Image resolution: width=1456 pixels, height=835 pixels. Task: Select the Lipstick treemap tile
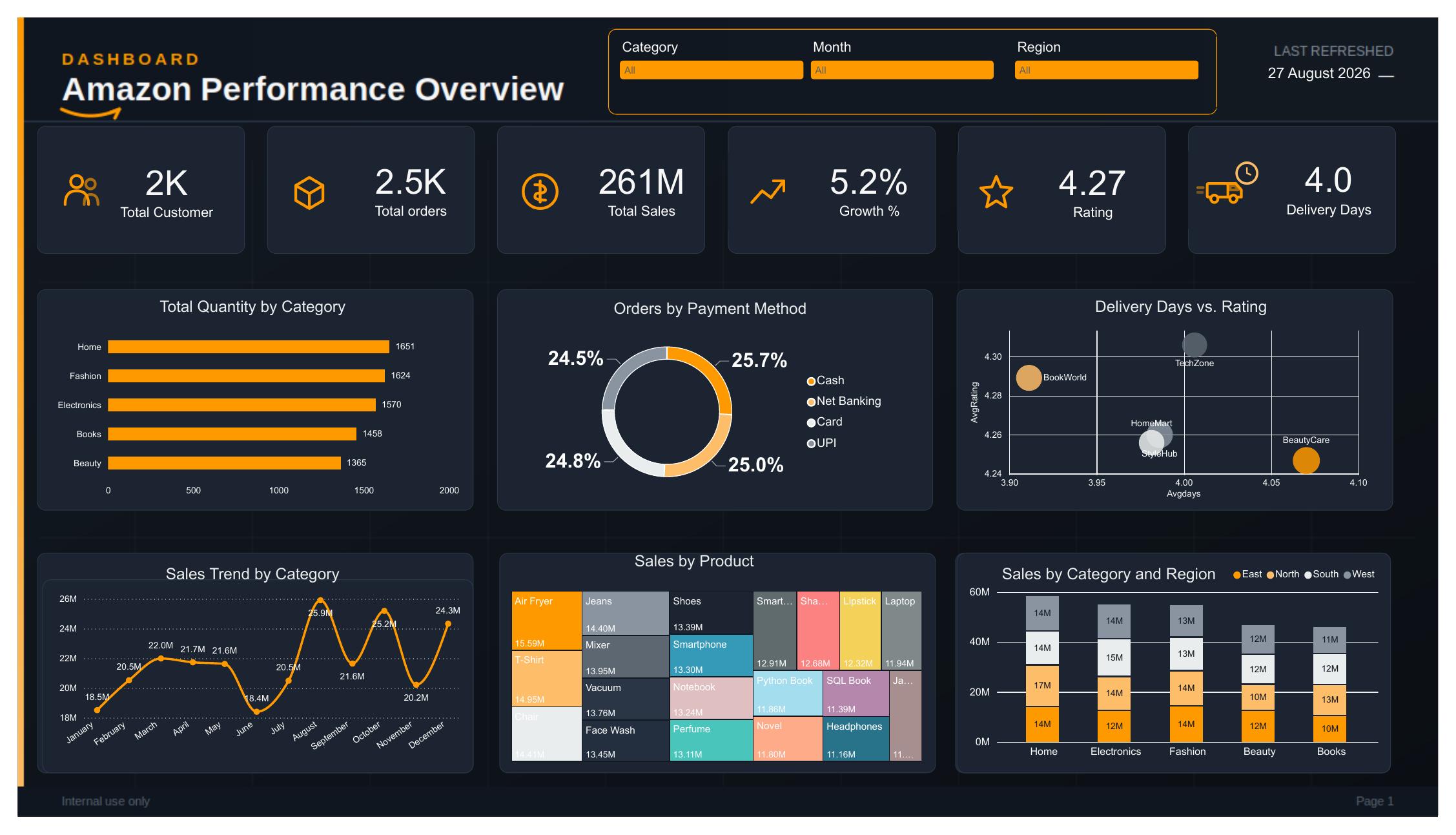pyautogui.click(x=860, y=630)
